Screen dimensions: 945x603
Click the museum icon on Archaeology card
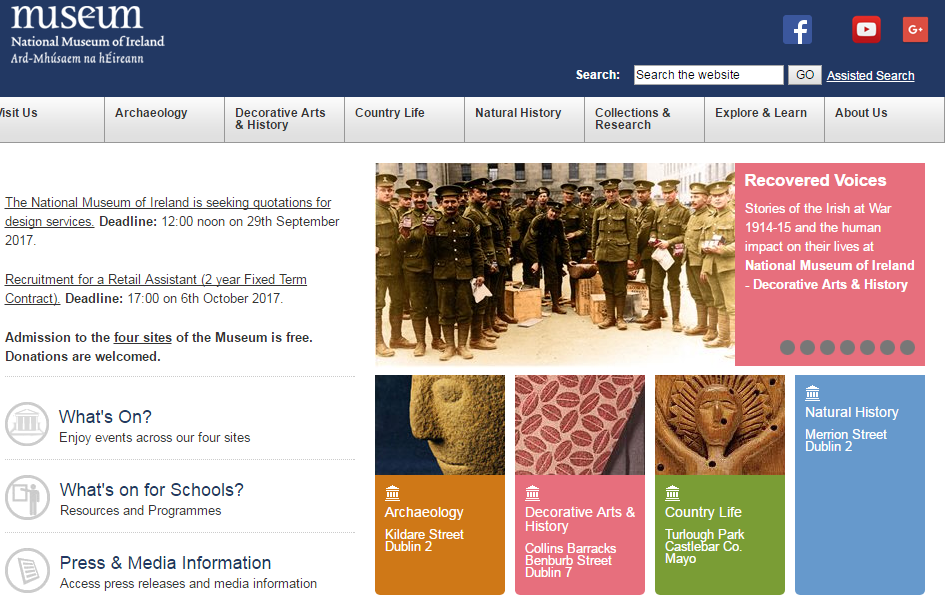coord(392,493)
